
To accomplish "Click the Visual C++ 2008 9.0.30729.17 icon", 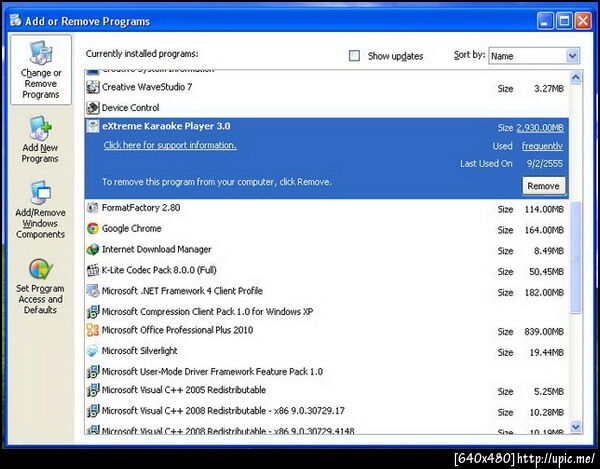I will [93, 411].
